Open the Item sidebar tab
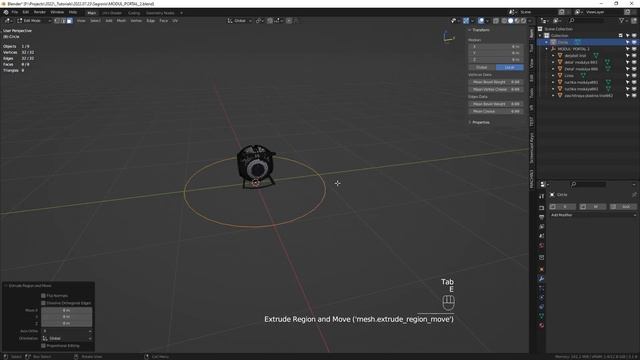The width and height of the screenshot is (640, 360). pos(531,33)
